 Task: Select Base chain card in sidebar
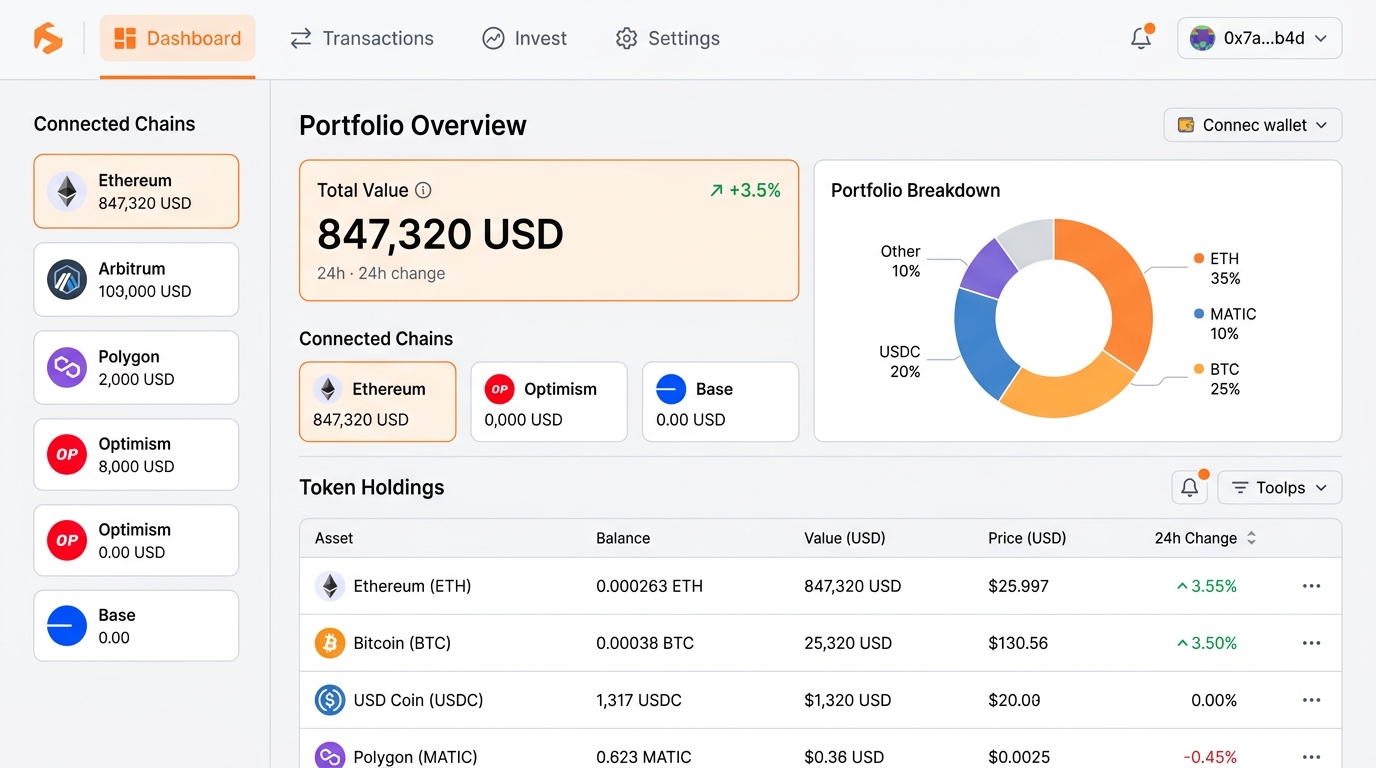pos(136,626)
